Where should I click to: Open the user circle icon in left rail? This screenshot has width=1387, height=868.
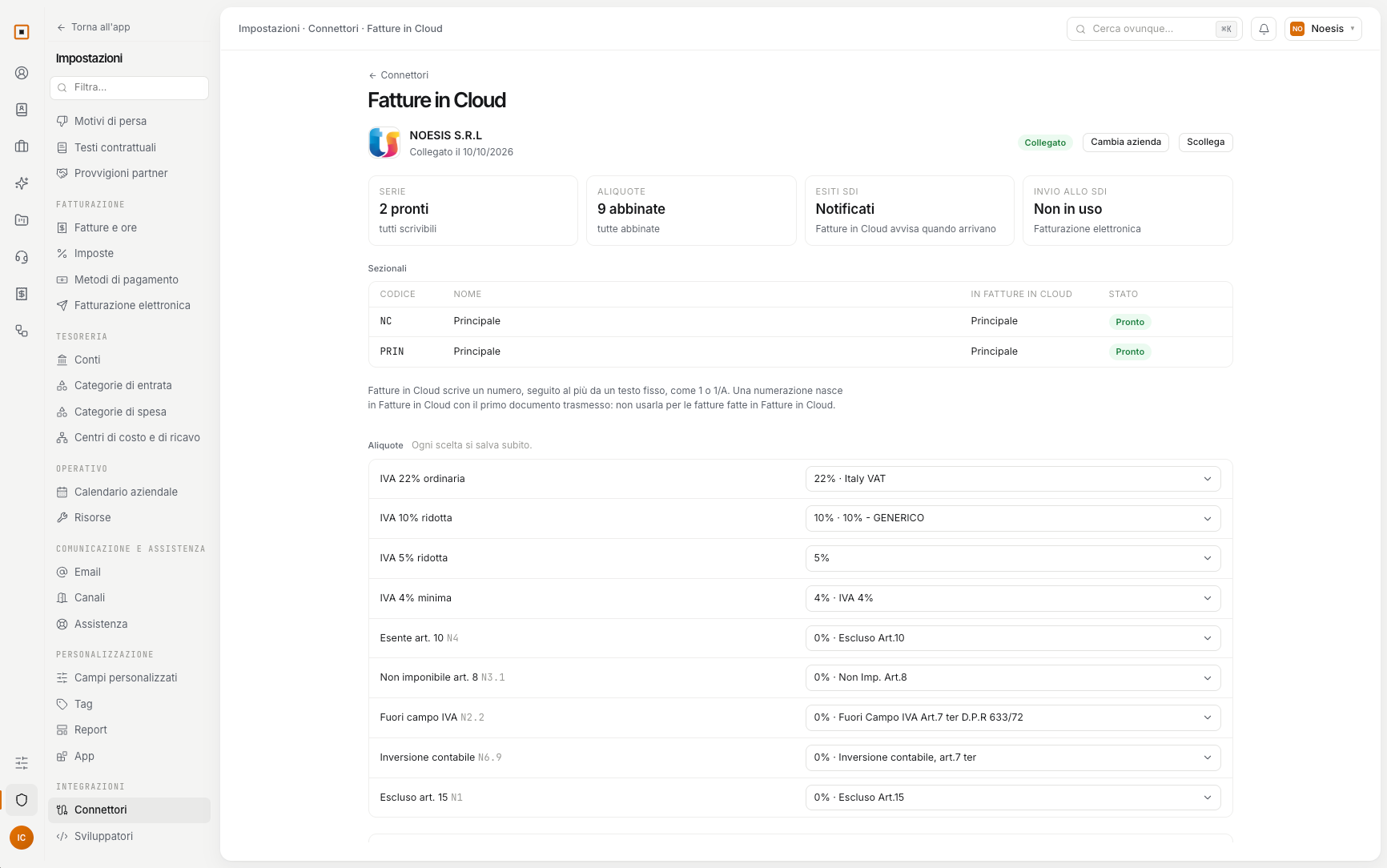22,73
